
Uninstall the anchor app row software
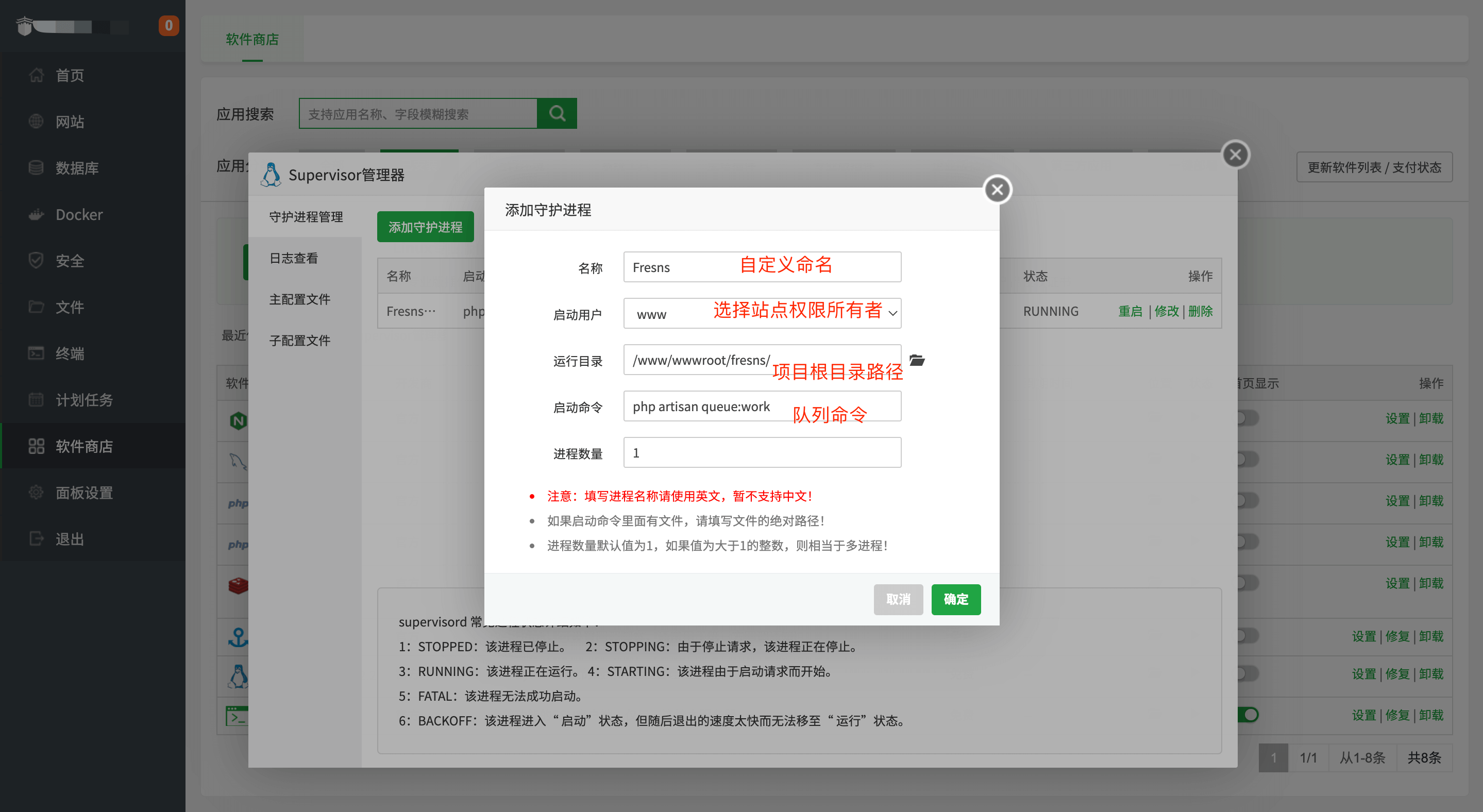pyautogui.click(x=1431, y=636)
